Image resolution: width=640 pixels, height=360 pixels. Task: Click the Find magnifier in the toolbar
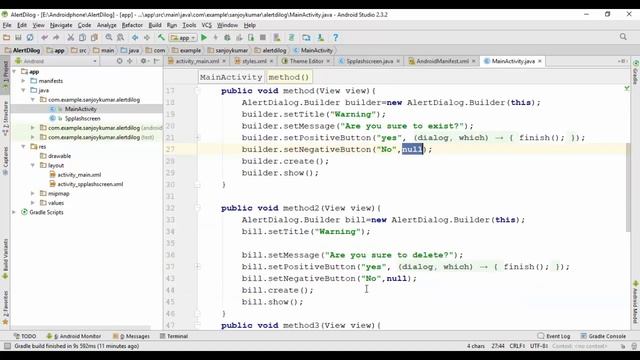[109, 38]
